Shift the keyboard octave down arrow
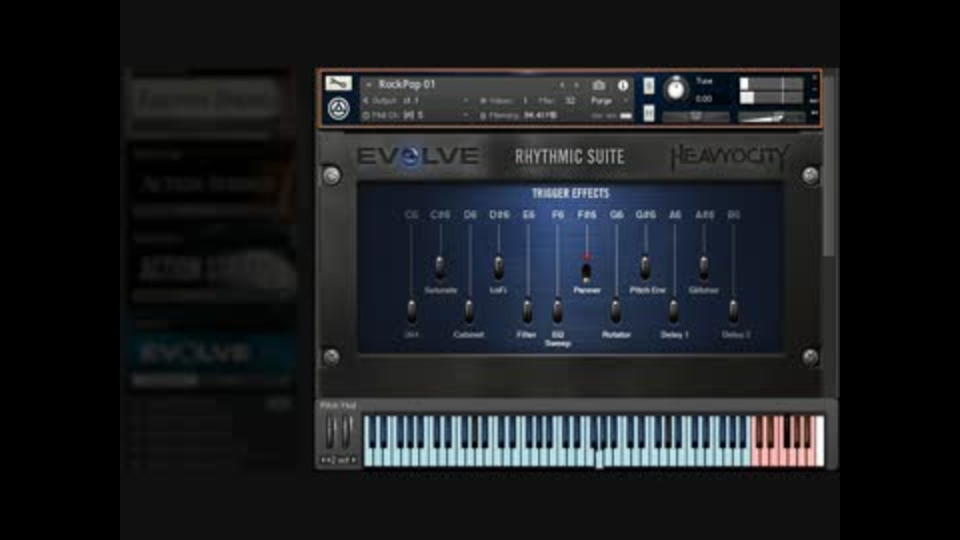 tap(325, 460)
